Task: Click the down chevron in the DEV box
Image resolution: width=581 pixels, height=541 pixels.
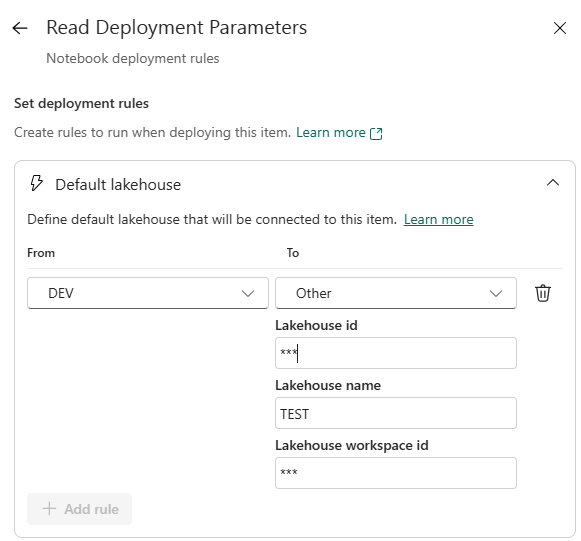Action: click(x=248, y=294)
